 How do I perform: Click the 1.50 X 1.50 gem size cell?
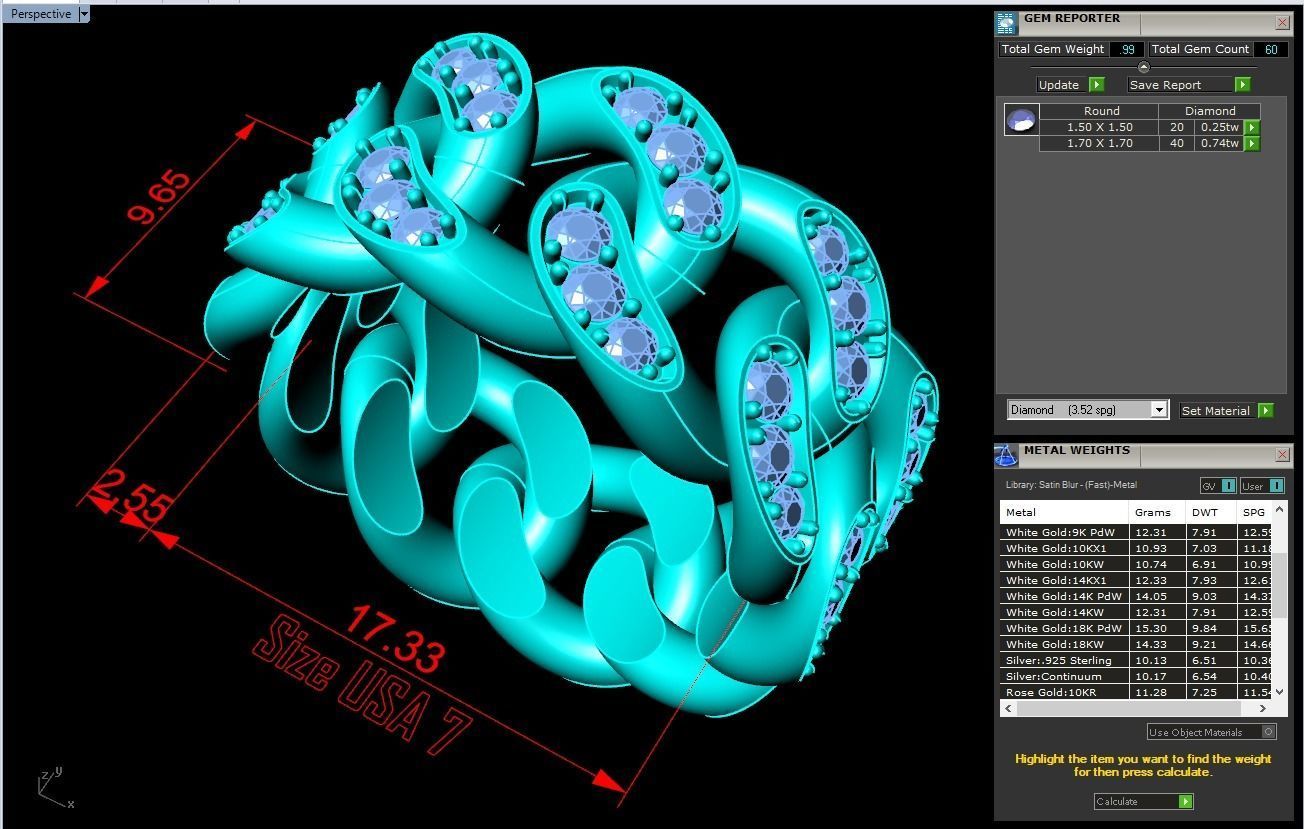click(1100, 127)
